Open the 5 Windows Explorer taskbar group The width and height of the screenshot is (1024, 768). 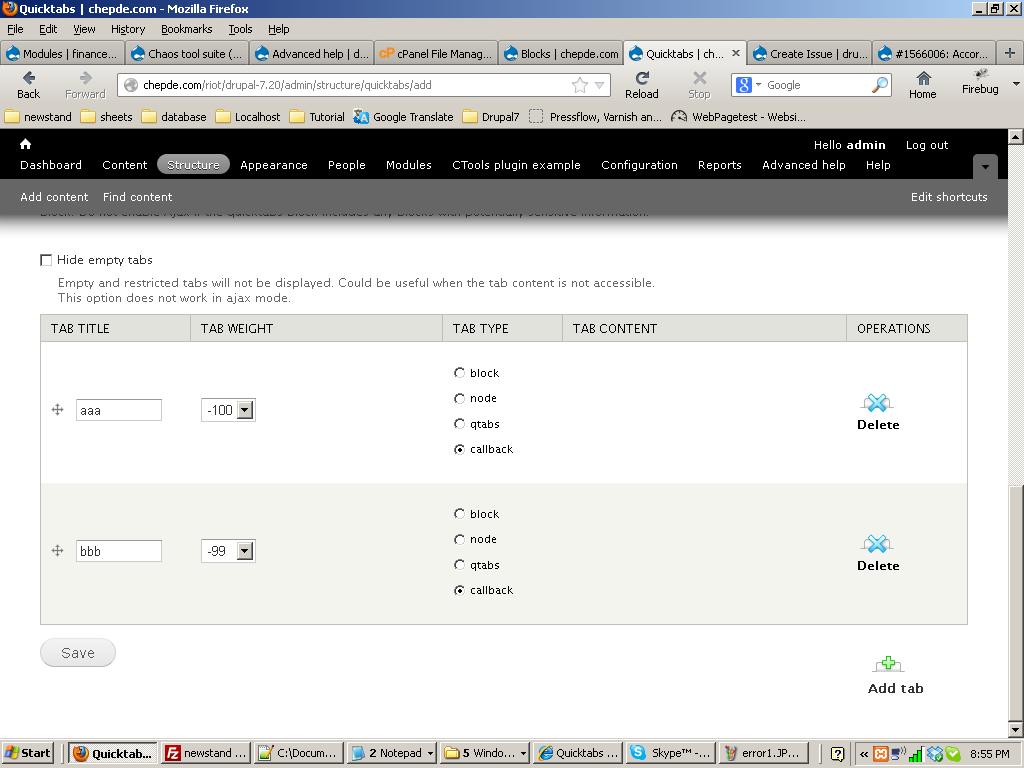[484, 753]
